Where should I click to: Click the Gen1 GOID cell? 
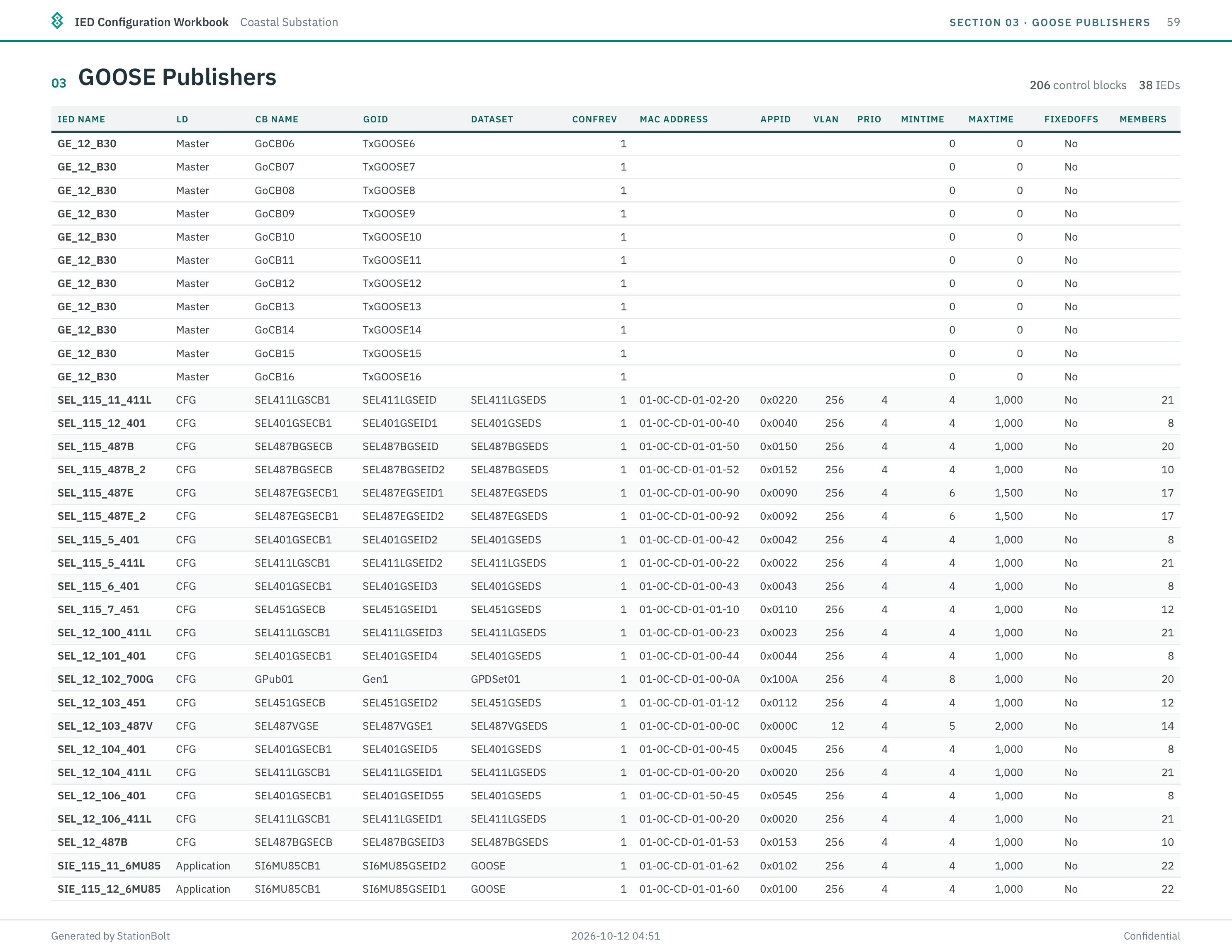pos(375,679)
